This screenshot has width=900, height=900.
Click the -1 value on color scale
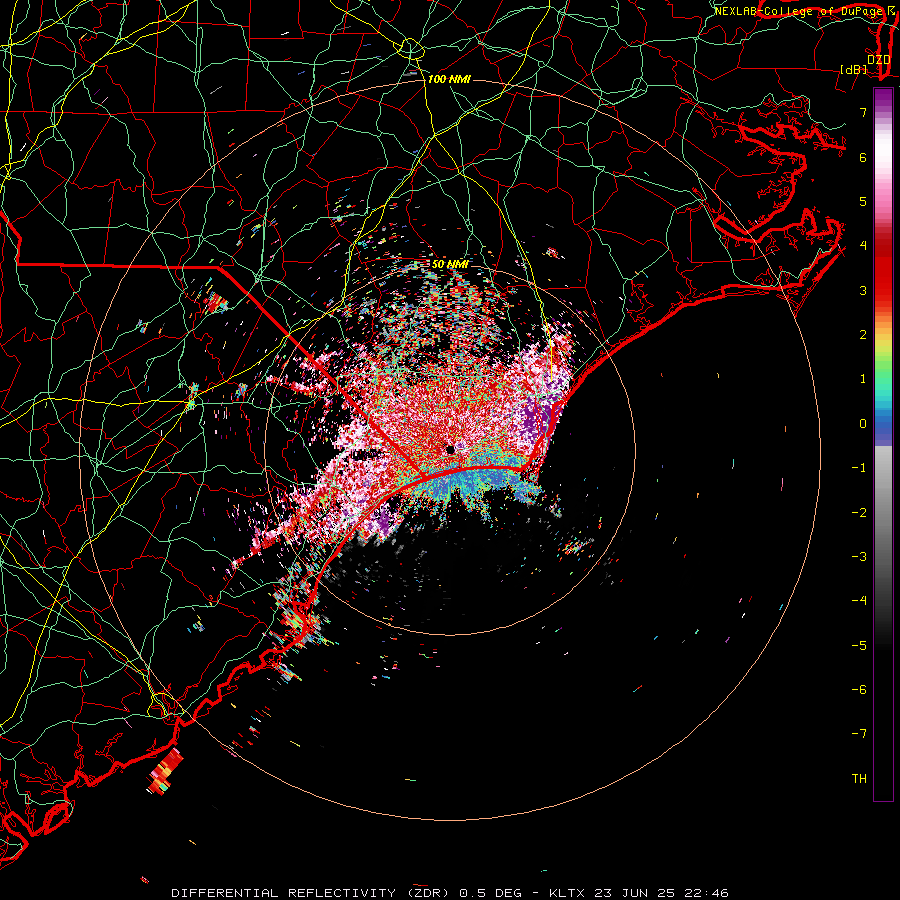point(859,468)
